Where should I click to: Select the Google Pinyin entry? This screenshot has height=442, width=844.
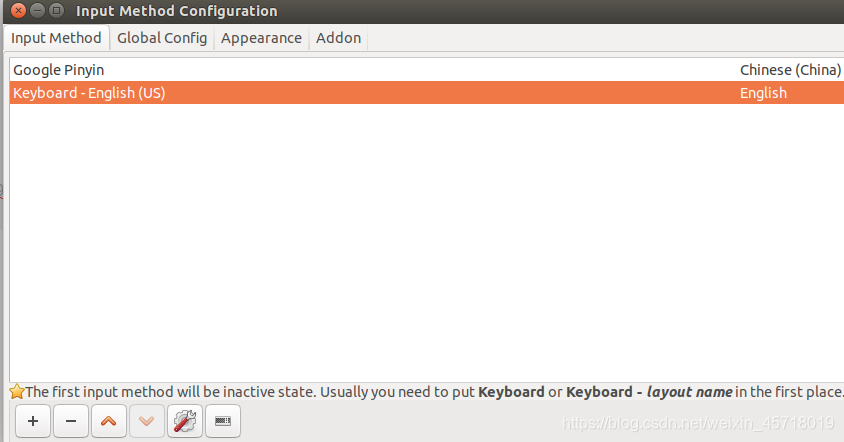pos(59,70)
